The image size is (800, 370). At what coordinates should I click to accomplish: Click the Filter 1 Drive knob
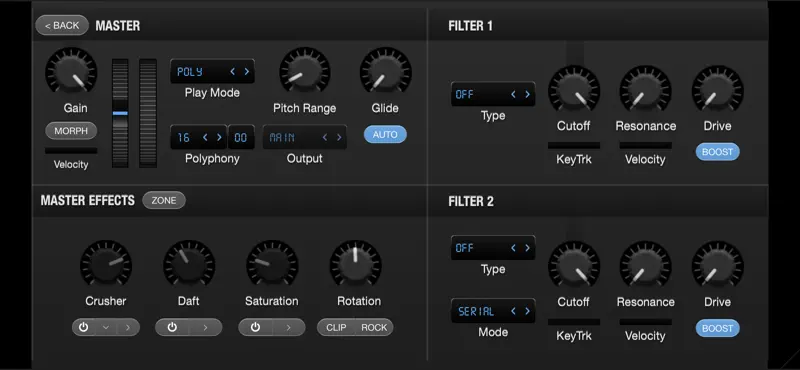pyautogui.click(x=717, y=91)
